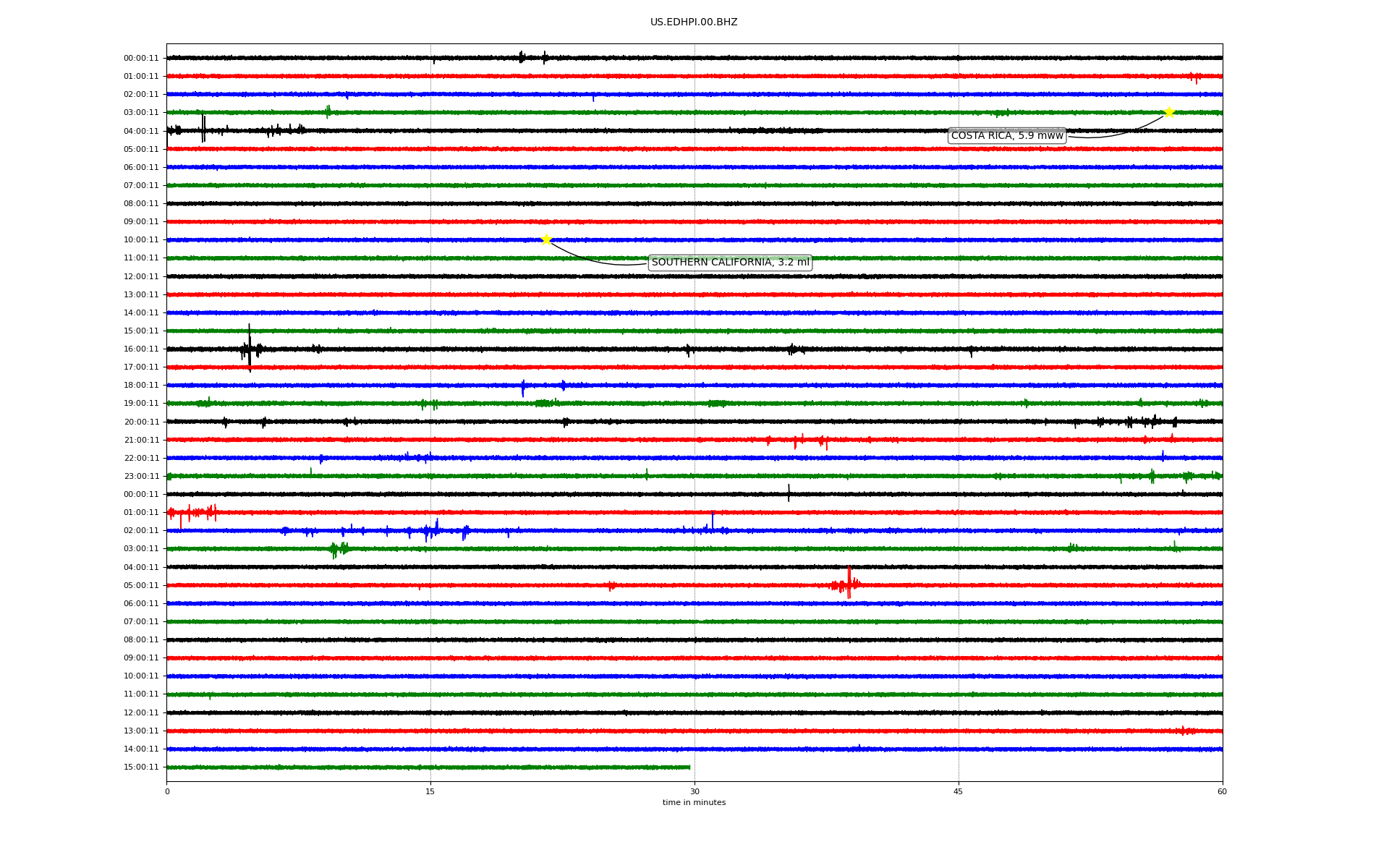Click the 45 tick label on x-axis

coord(958,791)
